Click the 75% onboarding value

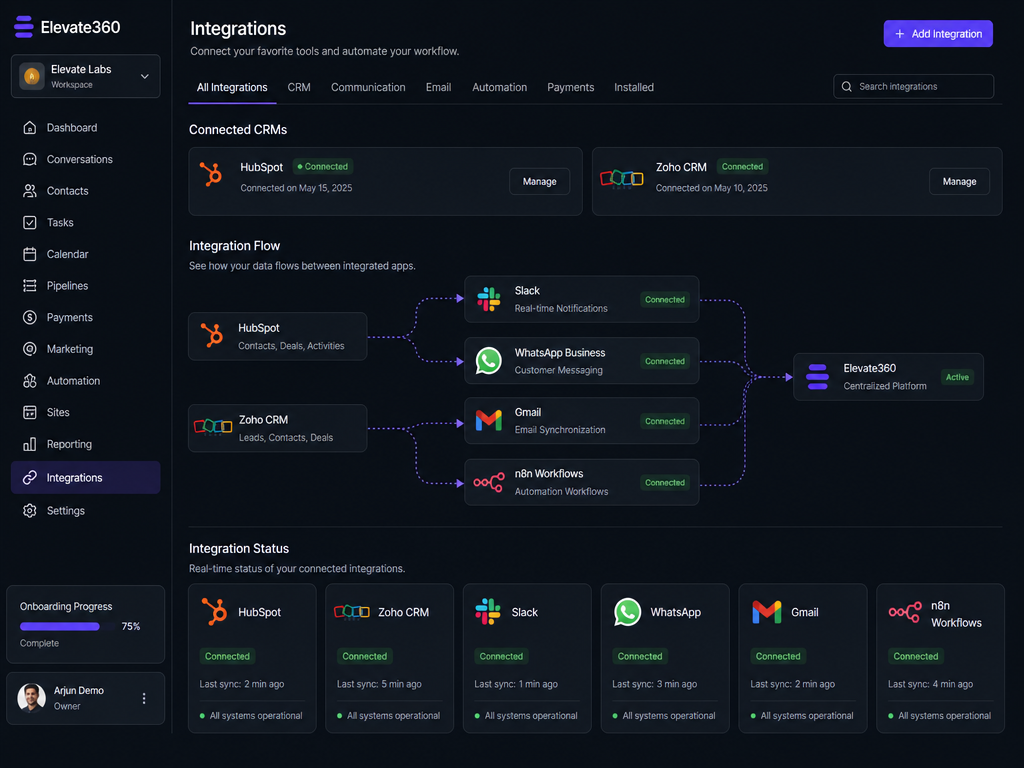pos(131,626)
